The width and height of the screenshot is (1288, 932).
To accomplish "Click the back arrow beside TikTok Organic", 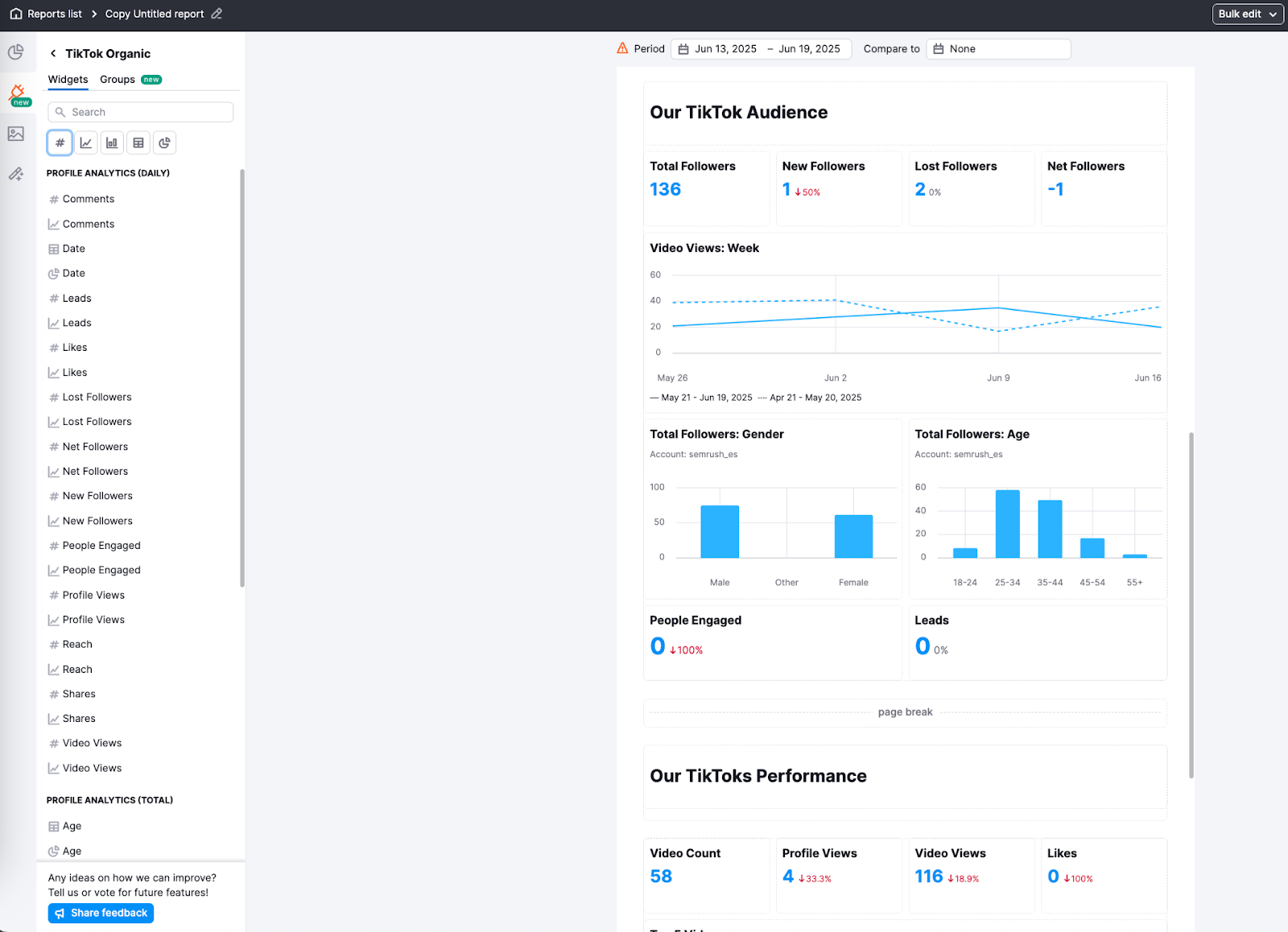I will pyautogui.click(x=52, y=53).
